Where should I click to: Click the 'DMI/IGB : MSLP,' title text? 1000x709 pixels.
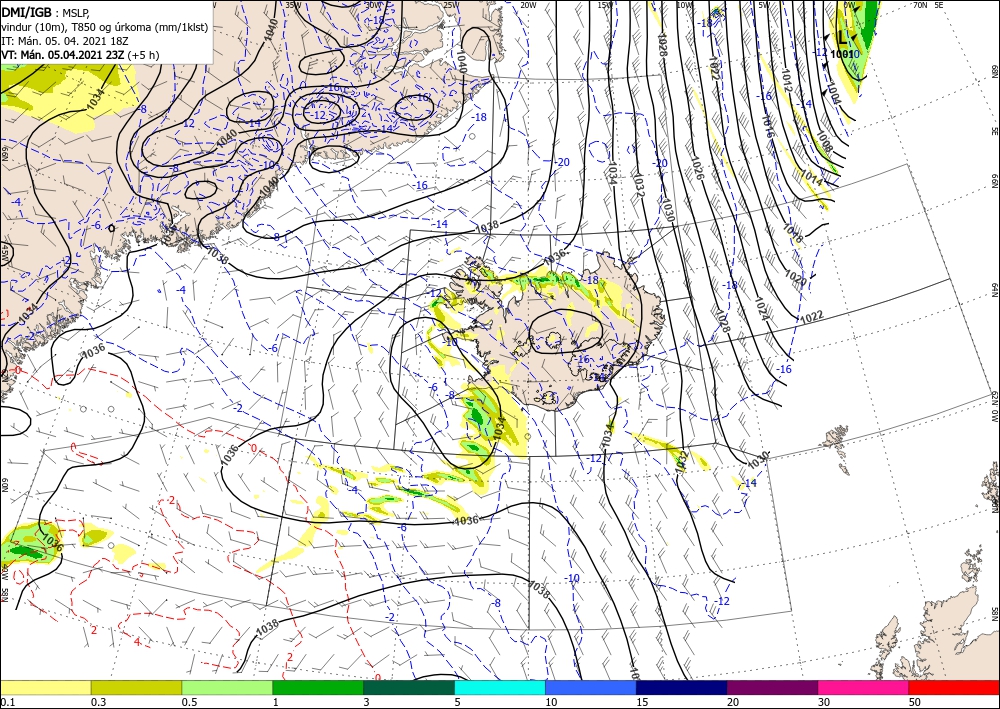(x=46, y=13)
